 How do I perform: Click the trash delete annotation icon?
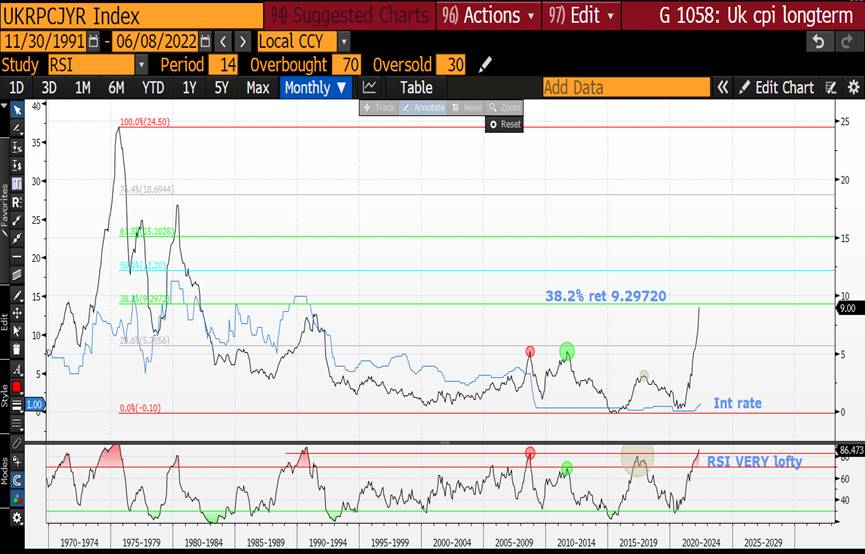[x=17, y=349]
